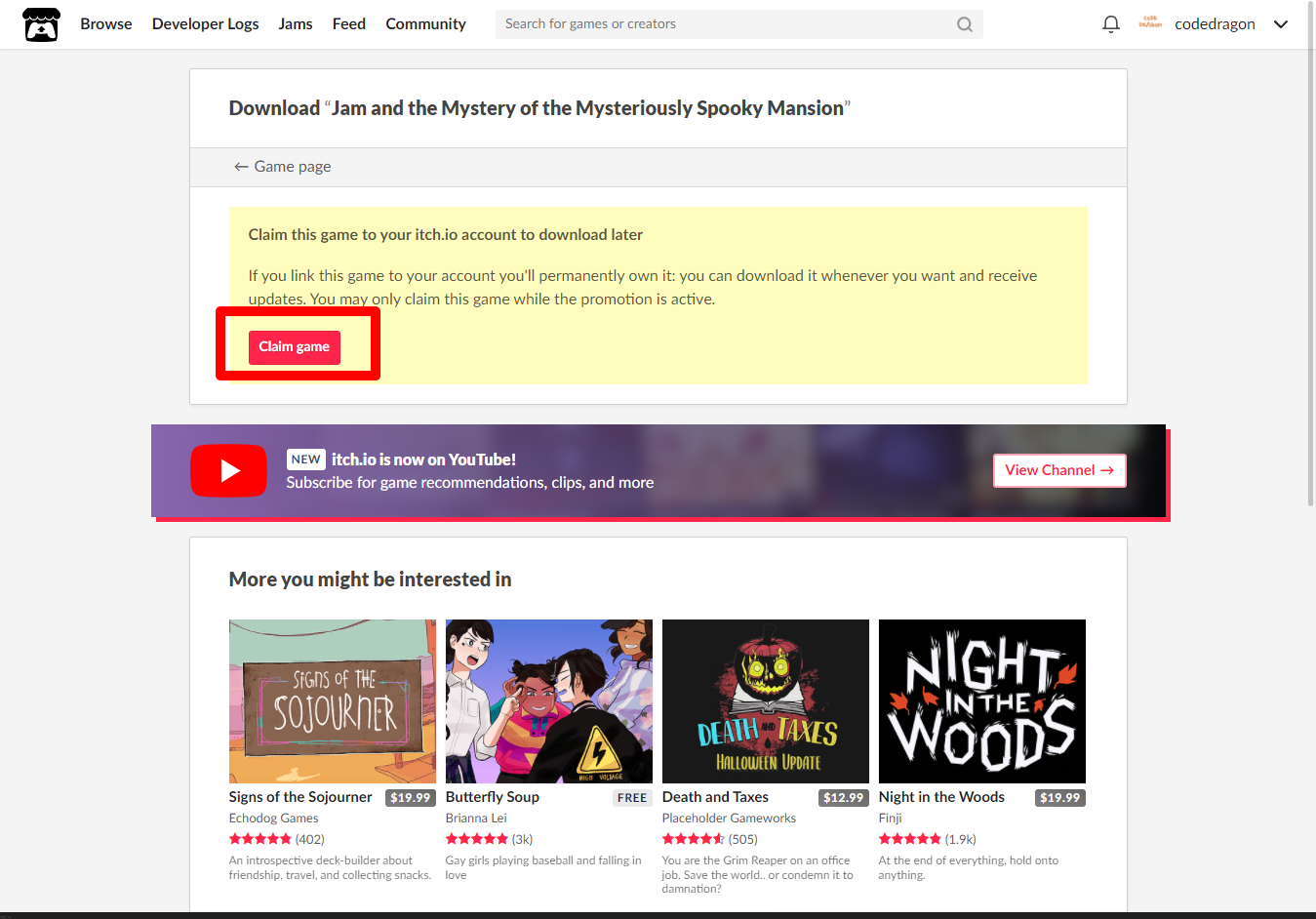Open the notifications bell
Image resolution: width=1316 pixels, height=919 pixels.
pyautogui.click(x=1110, y=24)
